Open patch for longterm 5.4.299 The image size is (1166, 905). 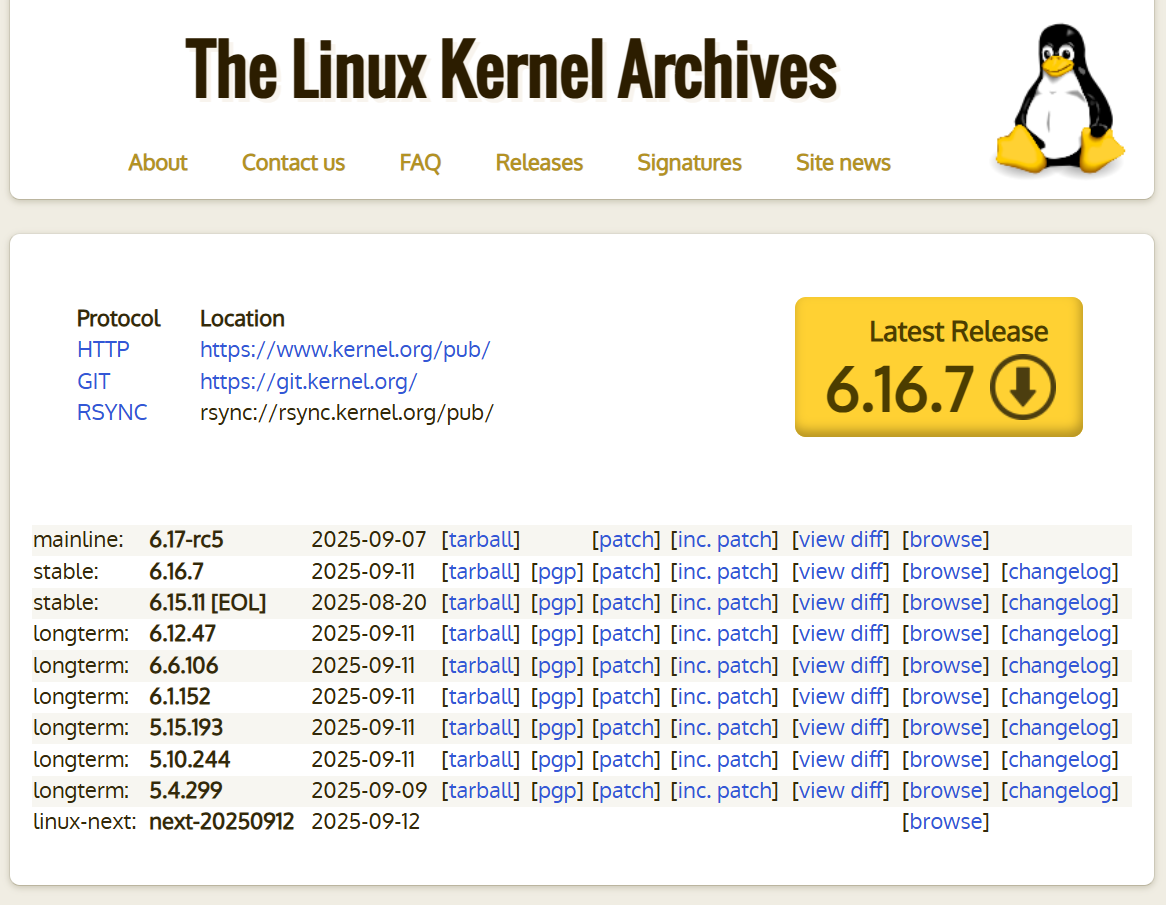tap(626, 791)
